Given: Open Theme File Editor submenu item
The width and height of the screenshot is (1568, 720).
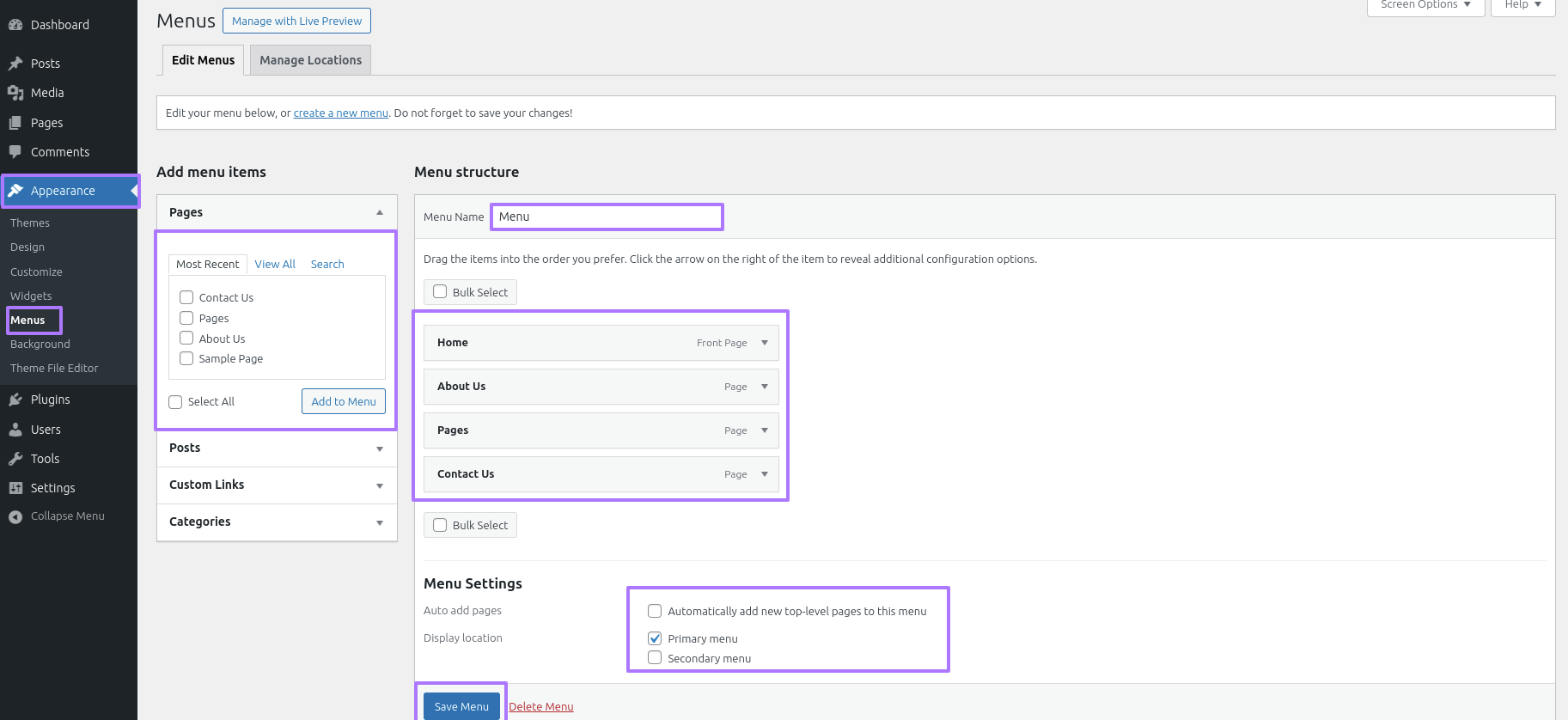Looking at the screenshot, I should coord(54,368).
